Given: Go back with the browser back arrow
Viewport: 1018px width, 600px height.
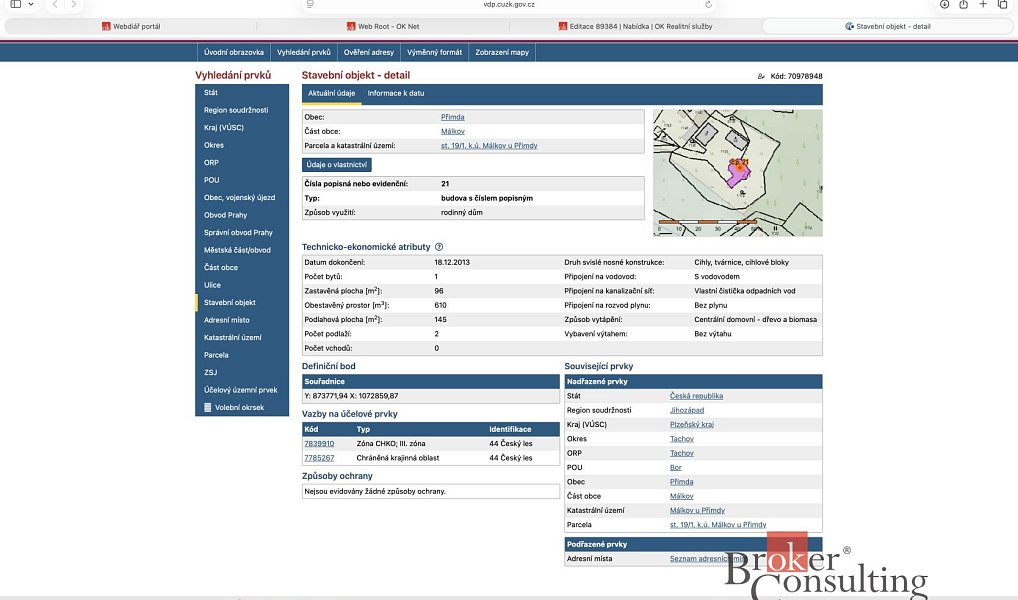Looking at the screenshot, I should point(55,4).
